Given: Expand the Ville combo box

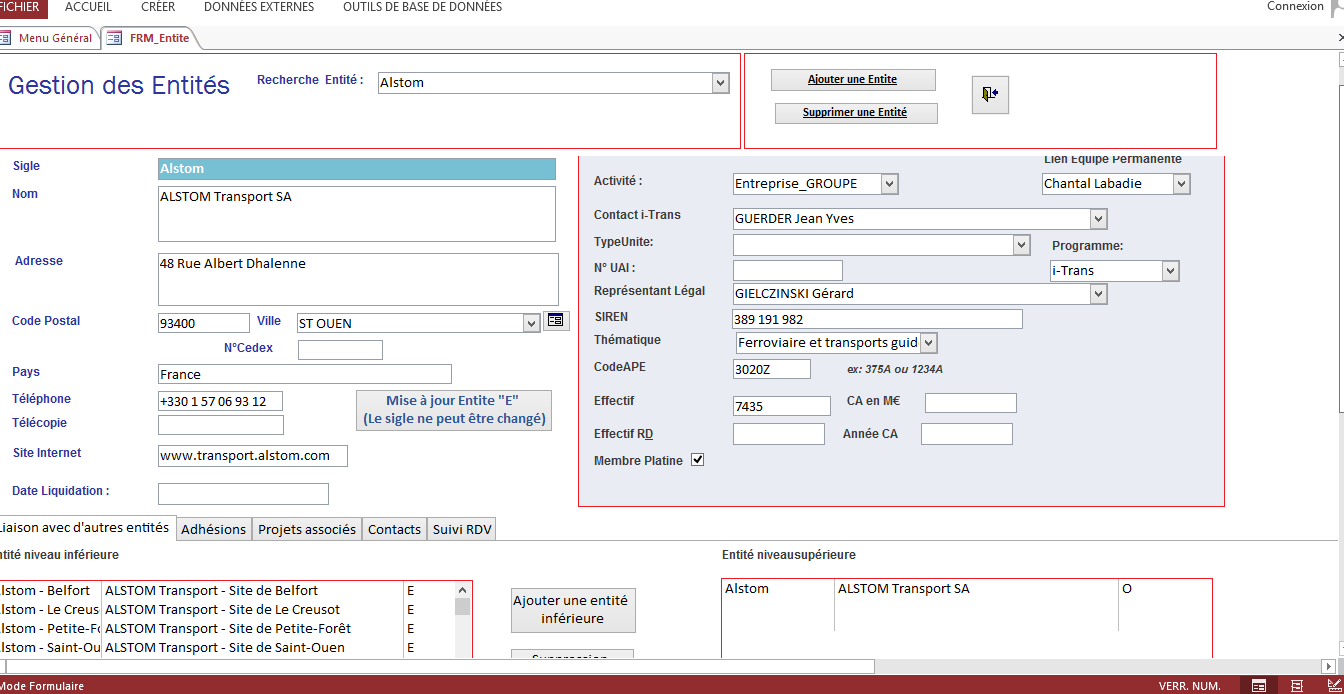Looking at the screenshot, I should (x=532, y=323).
